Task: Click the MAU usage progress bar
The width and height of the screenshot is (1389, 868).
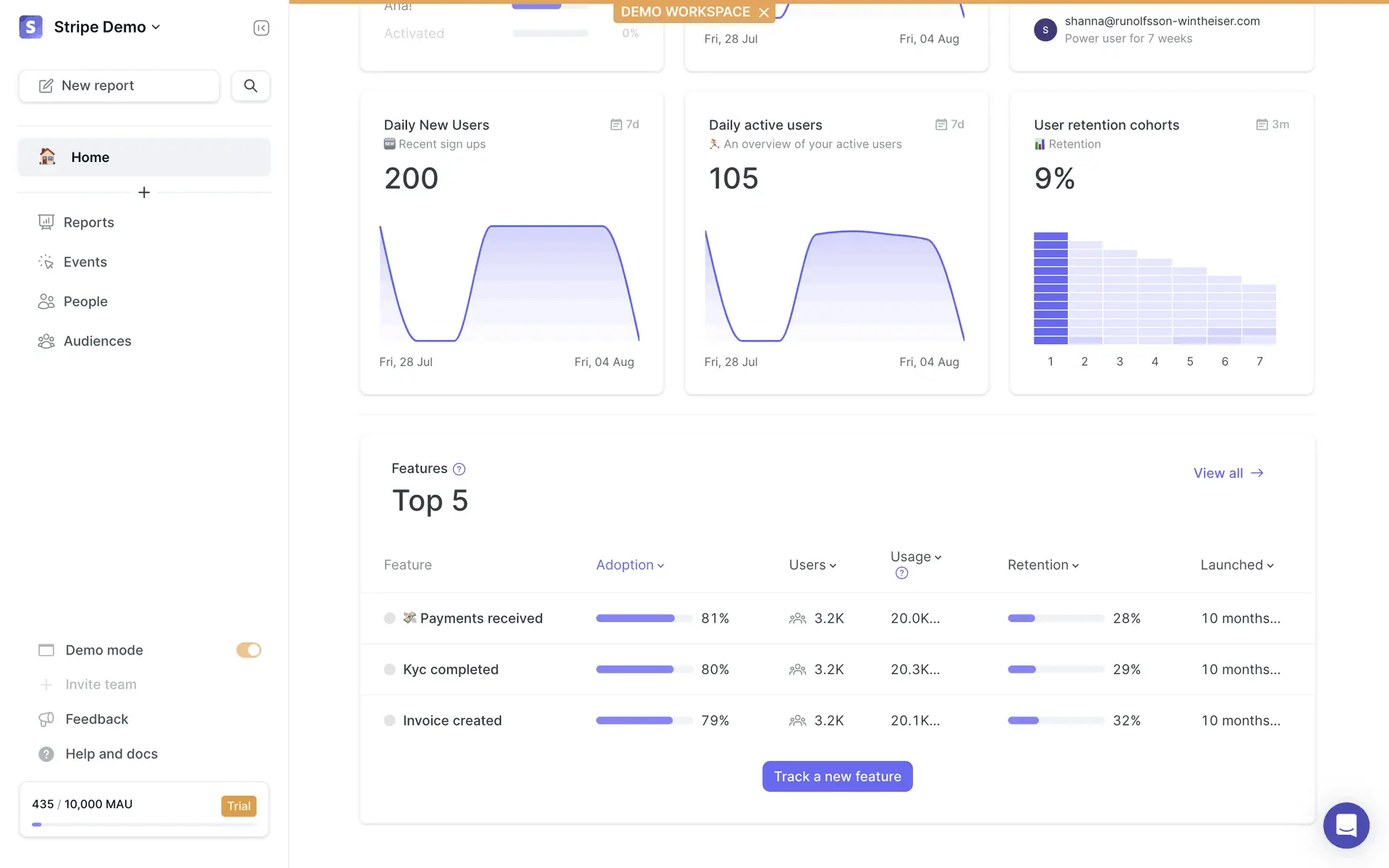Action: 144,825
